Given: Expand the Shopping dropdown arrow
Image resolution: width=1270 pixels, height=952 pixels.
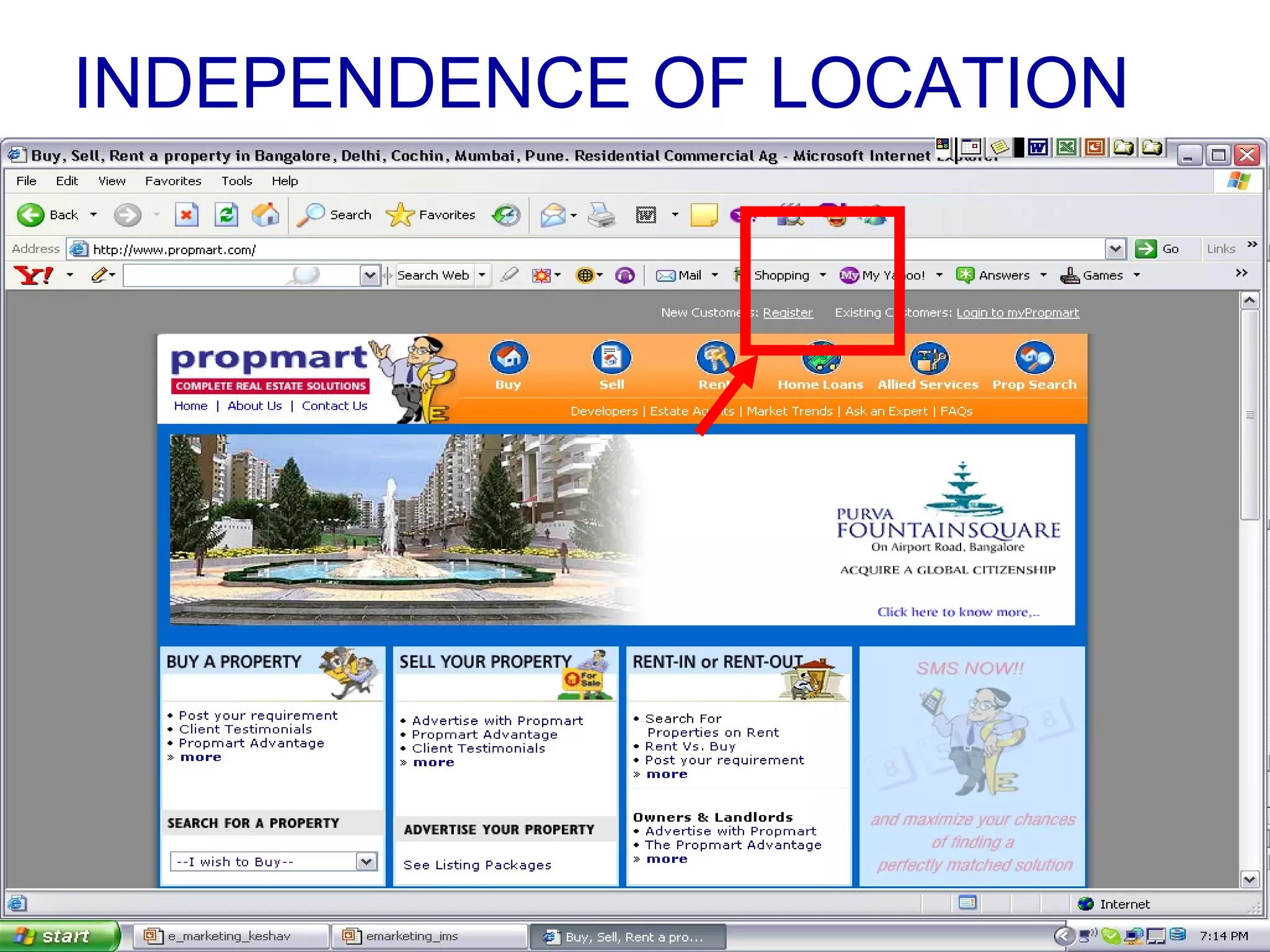Looking at the screenshot, I should tap(823, 275).
